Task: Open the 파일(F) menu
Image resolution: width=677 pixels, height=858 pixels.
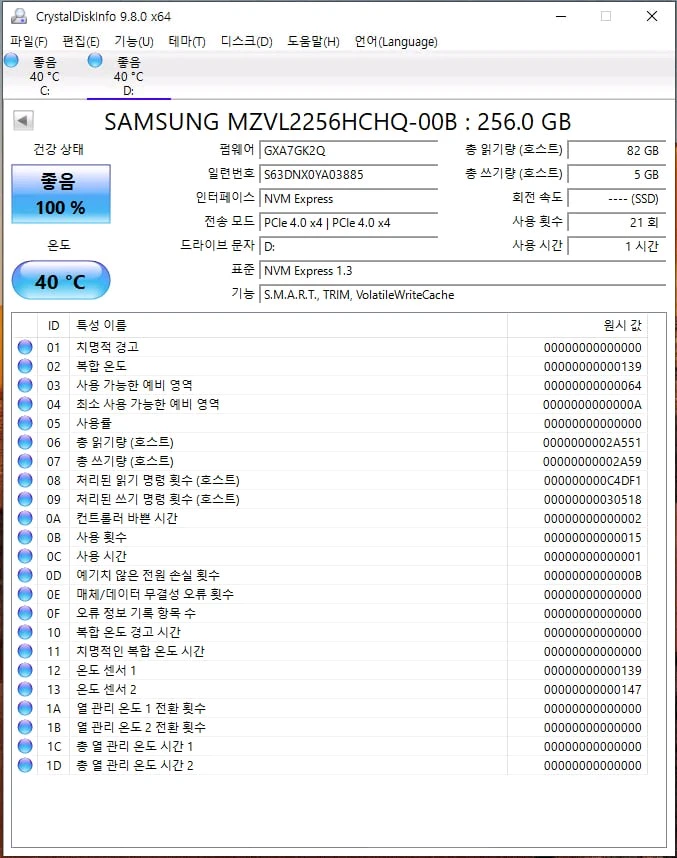Action: 28,42
